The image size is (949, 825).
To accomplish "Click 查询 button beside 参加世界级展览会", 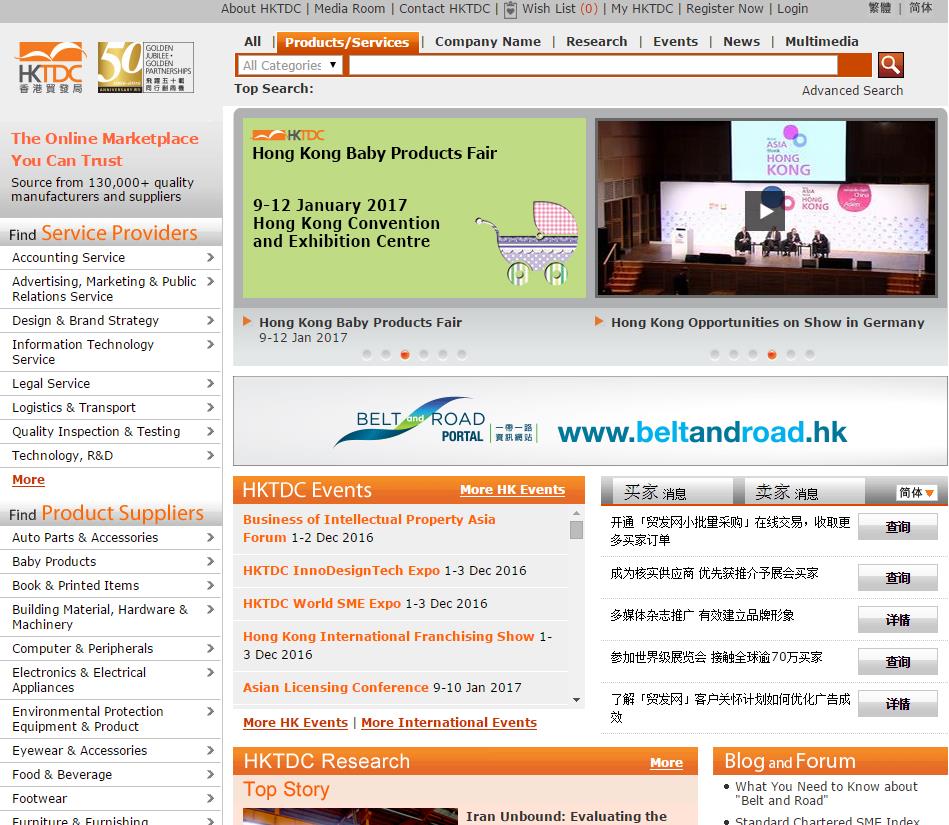I will click(898, 662).
